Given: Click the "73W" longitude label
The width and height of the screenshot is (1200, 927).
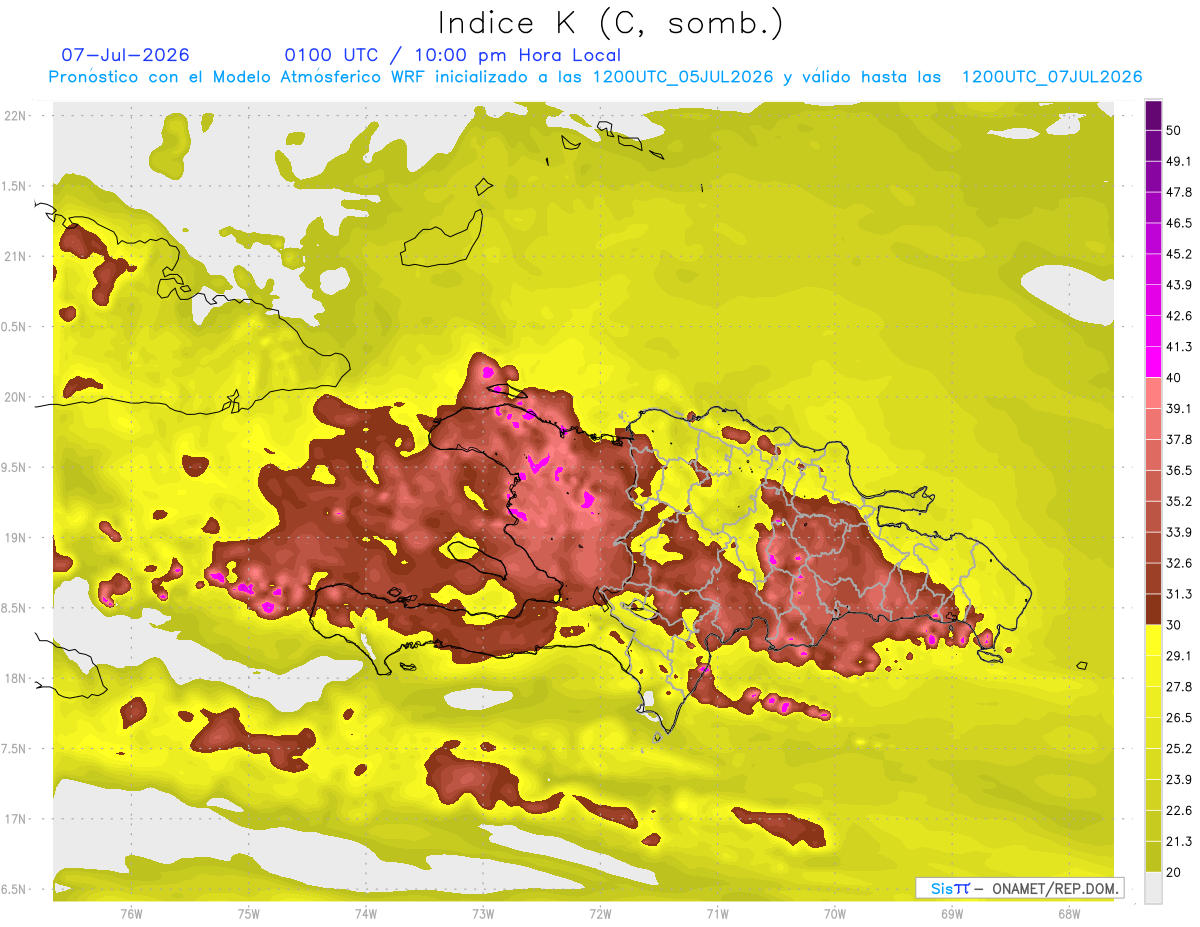Looking at the screenshot, I should click(483, 914).
